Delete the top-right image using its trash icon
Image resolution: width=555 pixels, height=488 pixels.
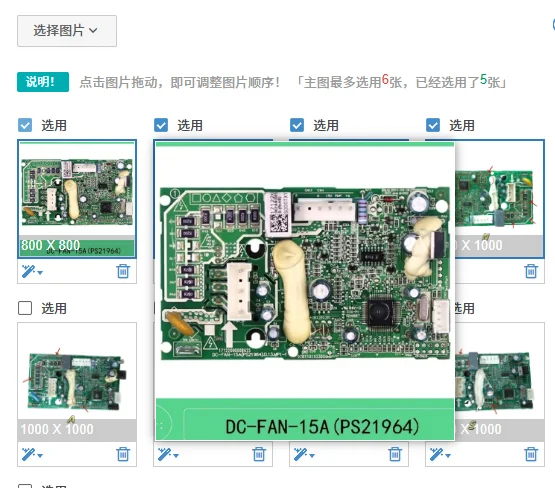(531, 271)
